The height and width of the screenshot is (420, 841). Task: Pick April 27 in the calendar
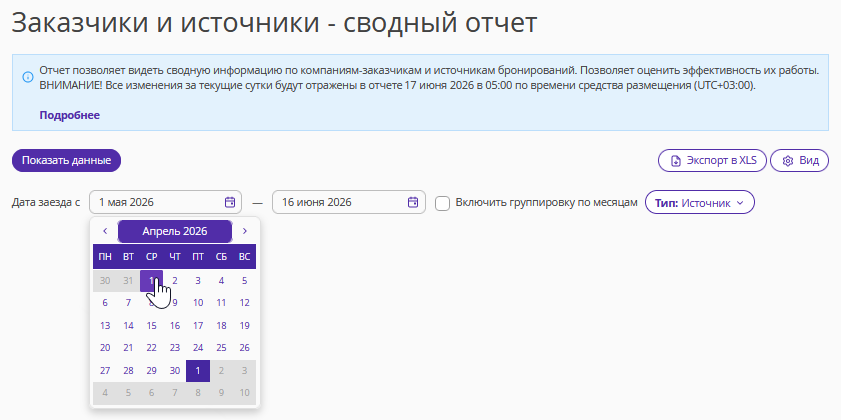pyautogui.click(x=105, y=371)
